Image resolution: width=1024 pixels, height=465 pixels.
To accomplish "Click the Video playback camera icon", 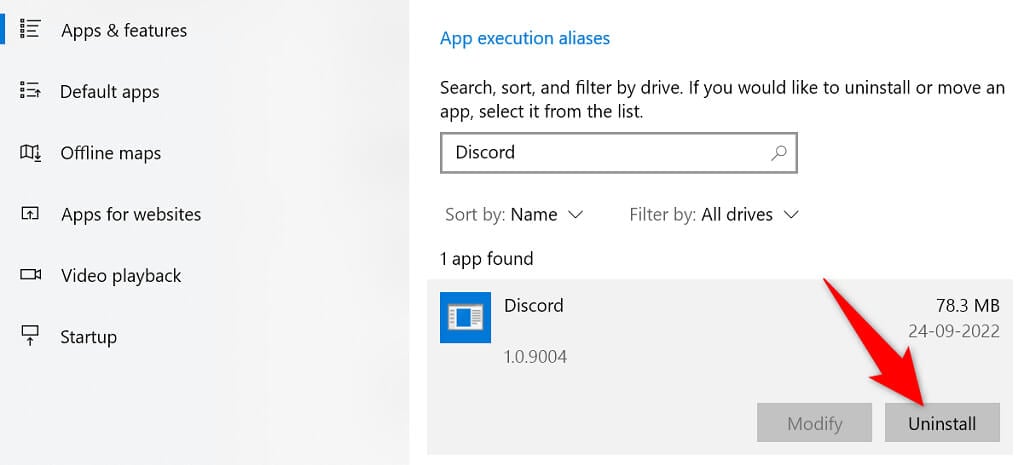I will (29, 275).
